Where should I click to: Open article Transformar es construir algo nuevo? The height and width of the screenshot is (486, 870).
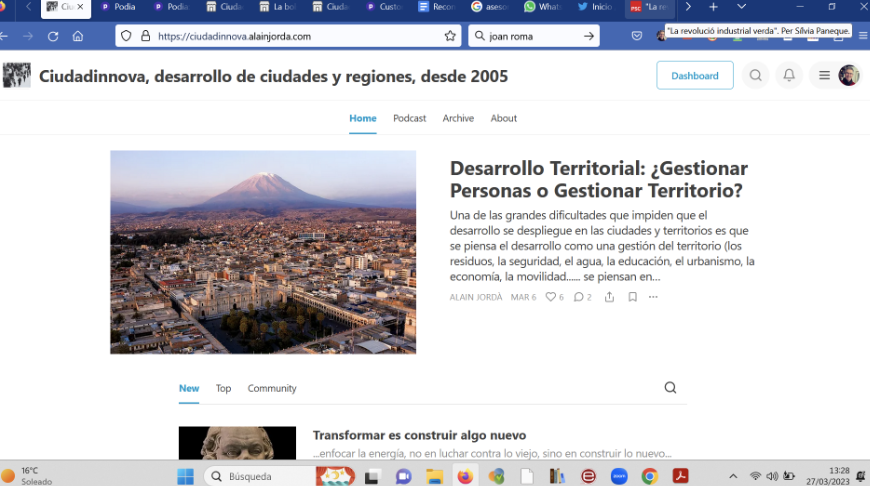click(419, 435)
